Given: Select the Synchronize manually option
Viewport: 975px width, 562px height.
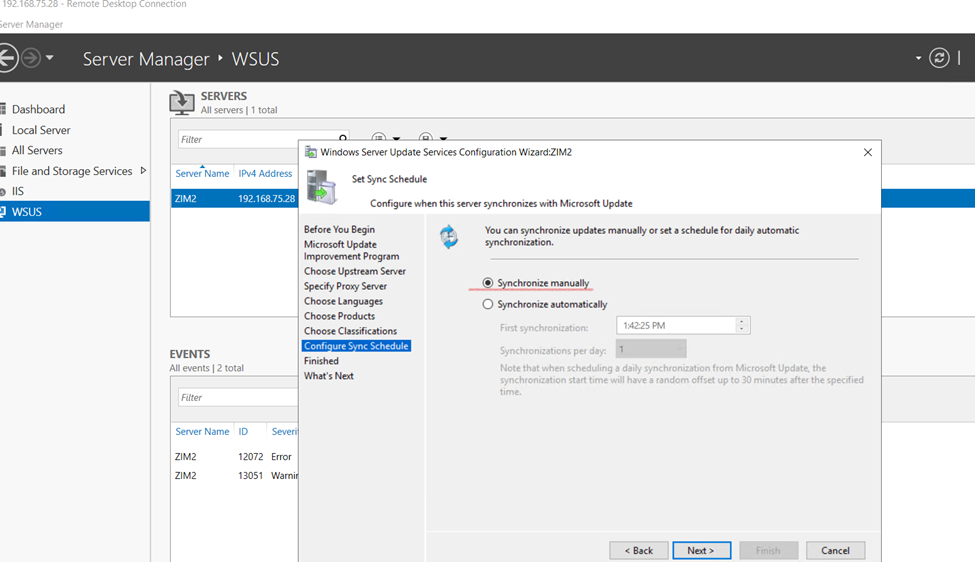Looking at the screenshot, I should (488, 283).
